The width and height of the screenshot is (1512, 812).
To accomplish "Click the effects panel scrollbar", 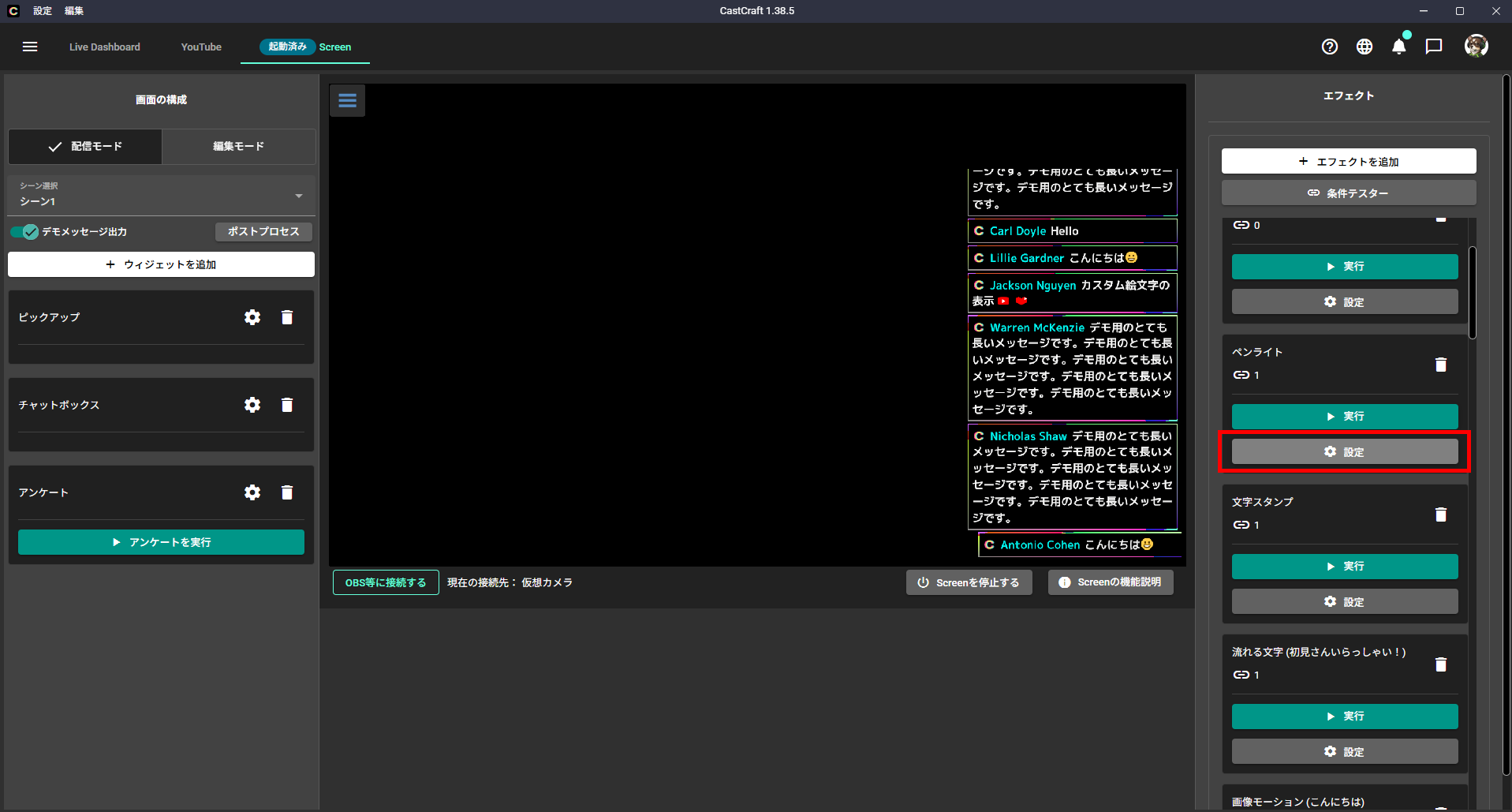I will 1473,293.
